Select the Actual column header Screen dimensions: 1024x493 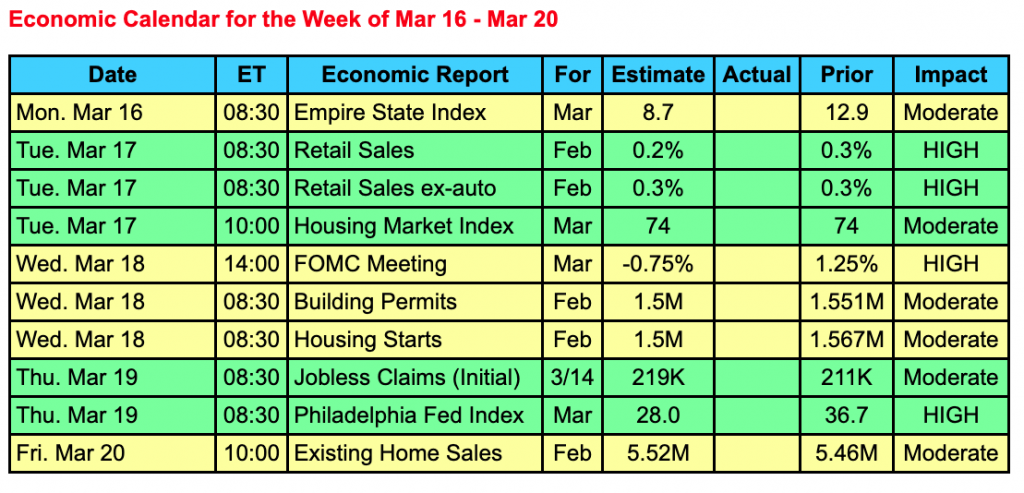(x=757, y=75)
